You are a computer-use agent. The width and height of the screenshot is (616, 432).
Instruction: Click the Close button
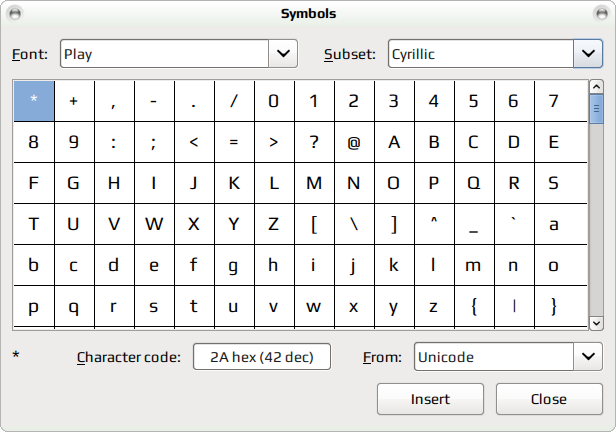pos(549,399)
